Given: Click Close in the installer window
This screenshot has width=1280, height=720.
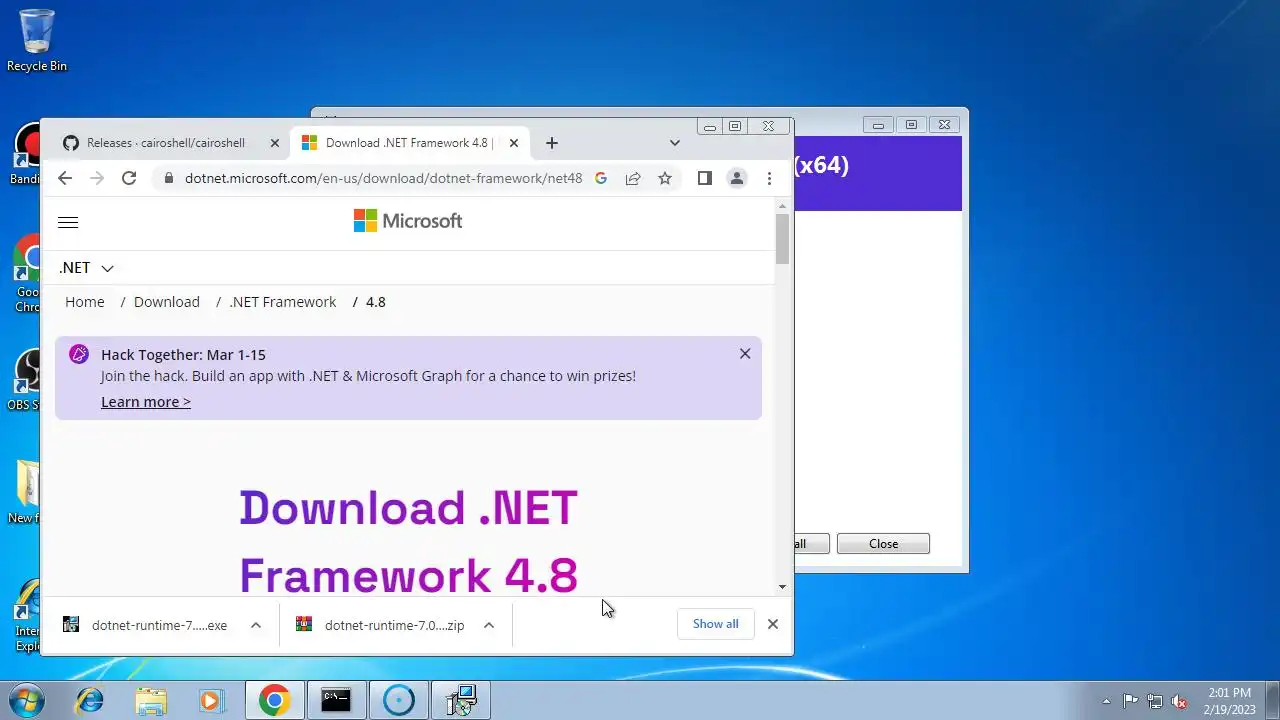Looking at the screenshot, I should click(883, 544).
